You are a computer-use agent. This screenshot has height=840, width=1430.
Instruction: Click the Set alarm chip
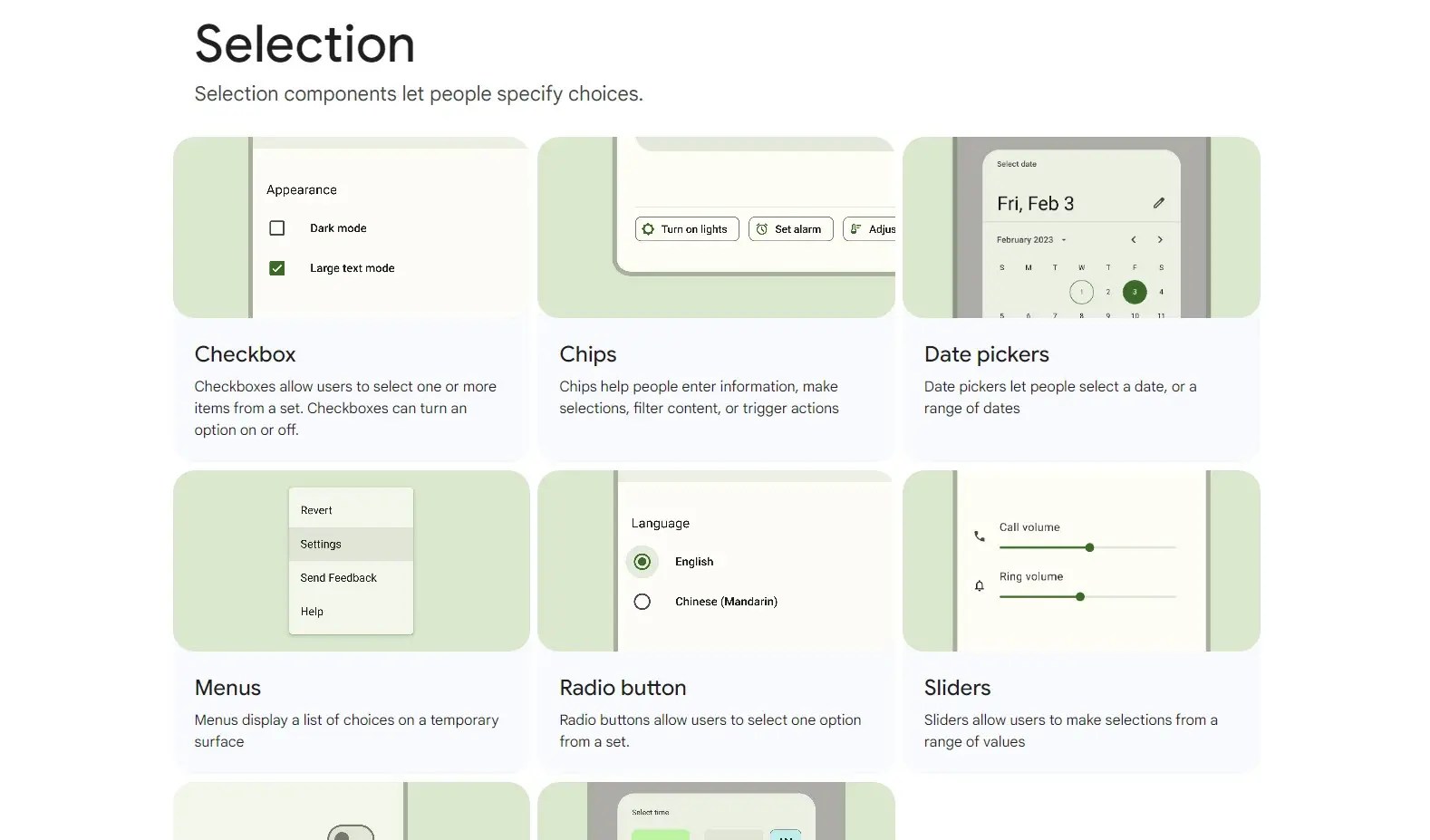click(790, 229)
